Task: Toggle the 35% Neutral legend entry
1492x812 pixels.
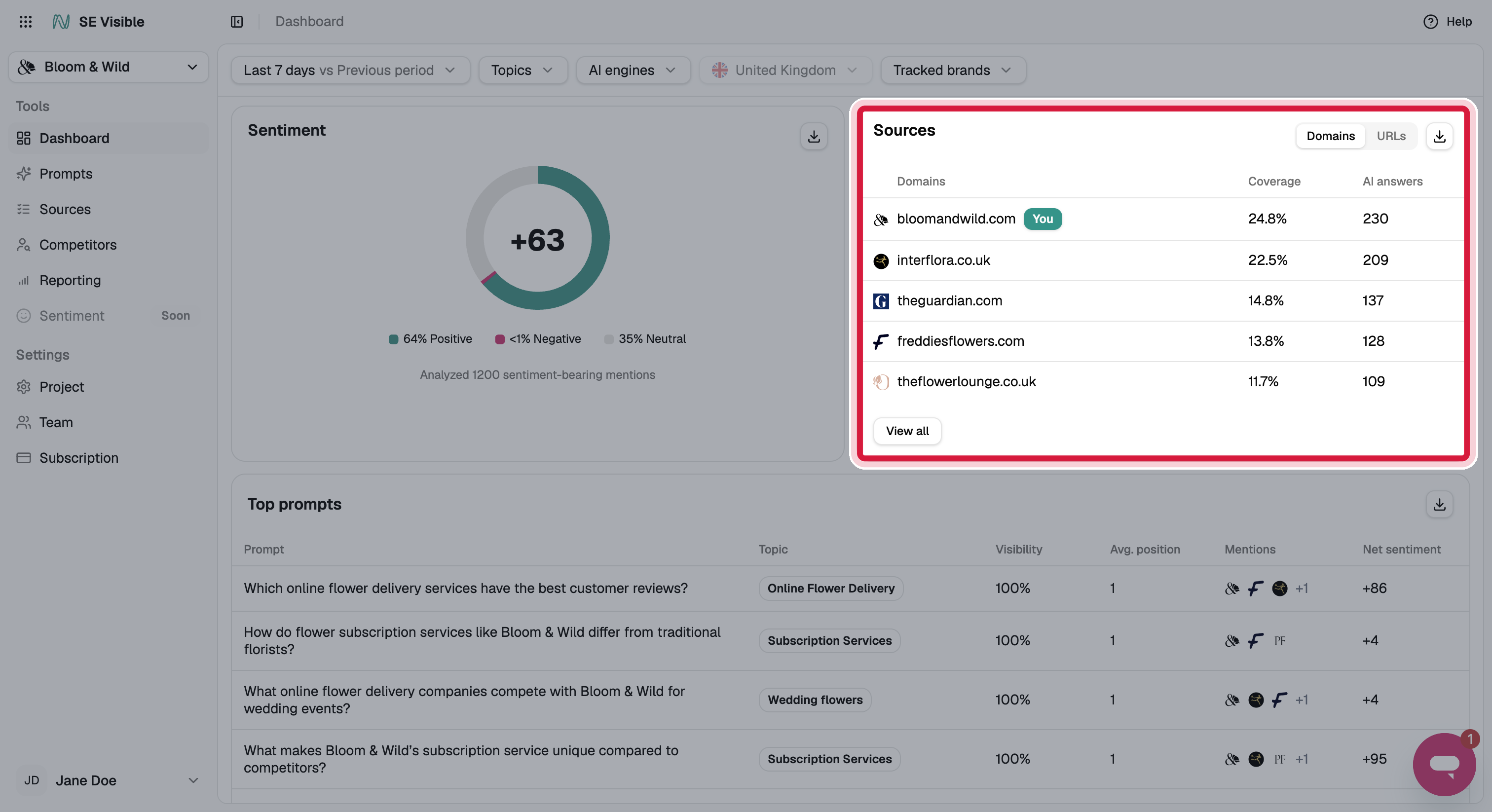Action: (645, 339)
